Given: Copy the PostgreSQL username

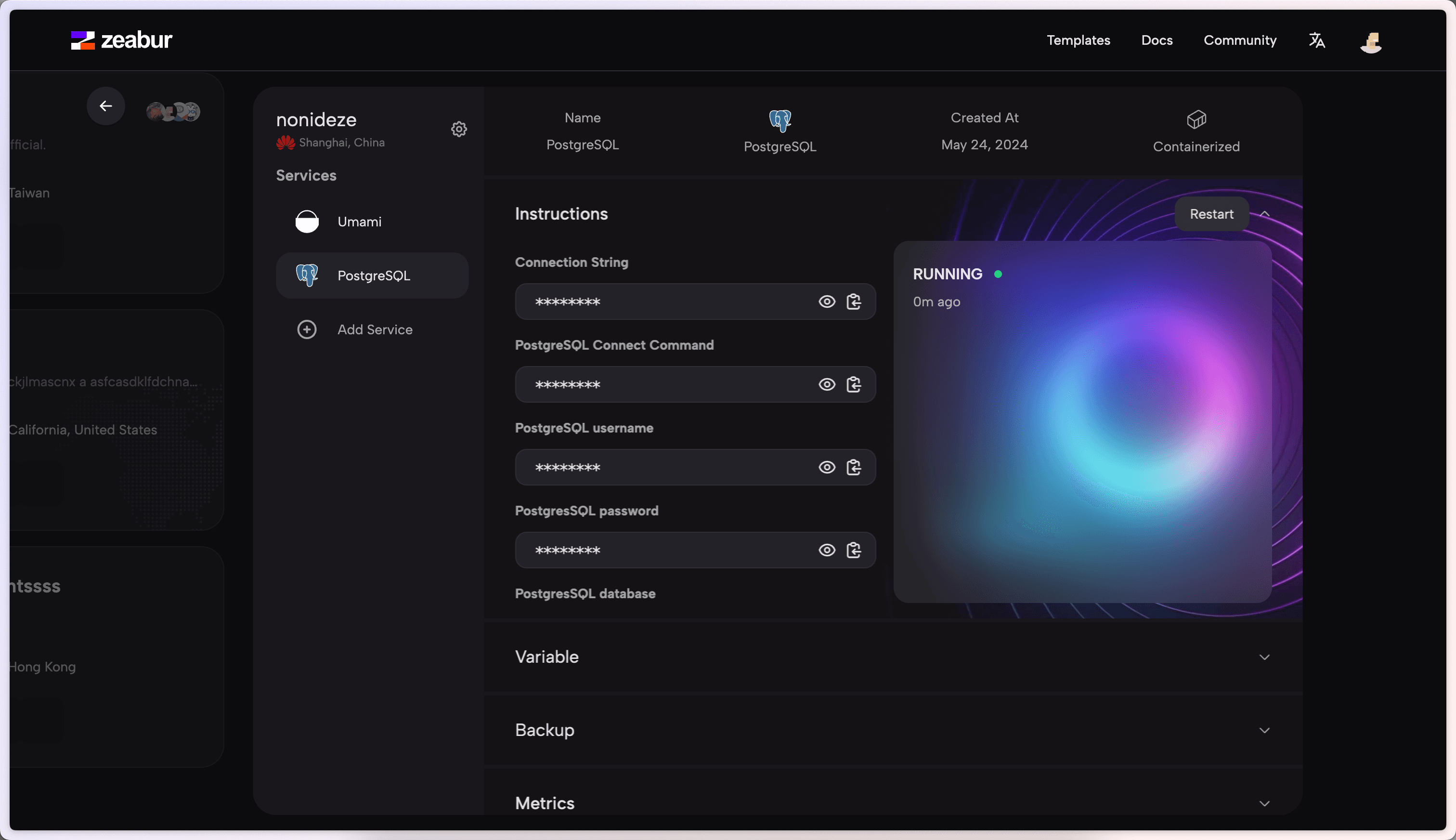Looking at the screenshot, I should pos(853,467).
